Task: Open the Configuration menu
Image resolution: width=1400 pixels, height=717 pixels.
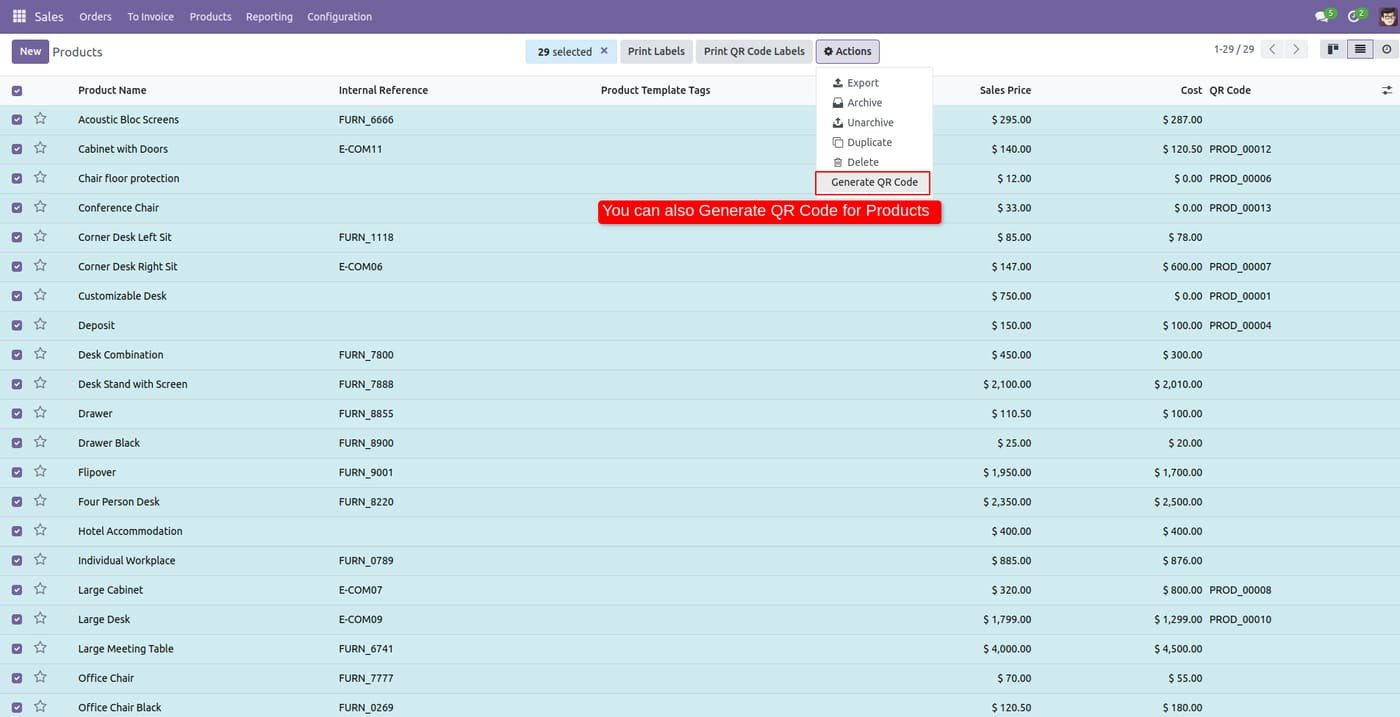Action: pyautogui.click(x=339, y=17)
